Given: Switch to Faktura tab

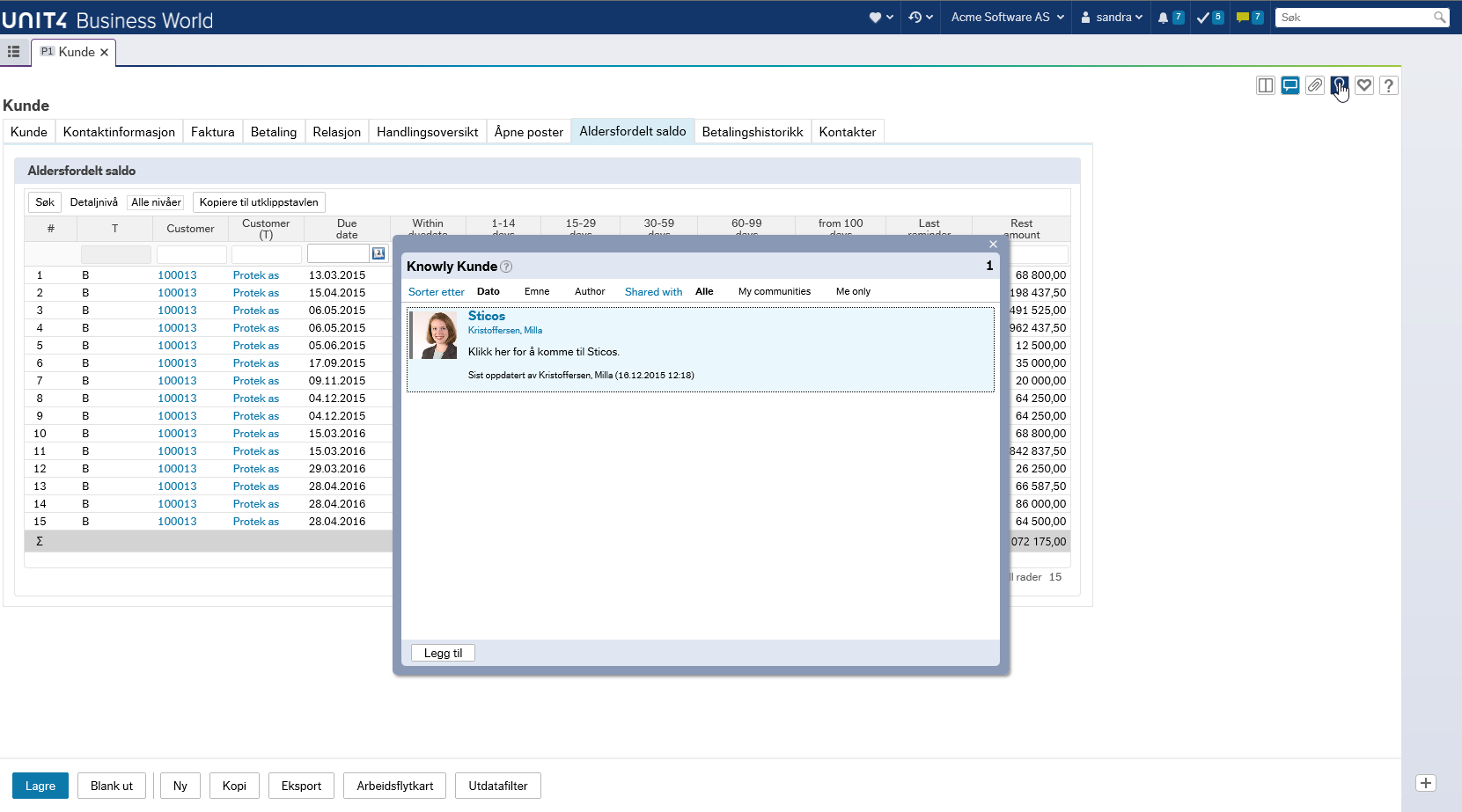Looking at the screenshot, I should (x=213, y=132).
